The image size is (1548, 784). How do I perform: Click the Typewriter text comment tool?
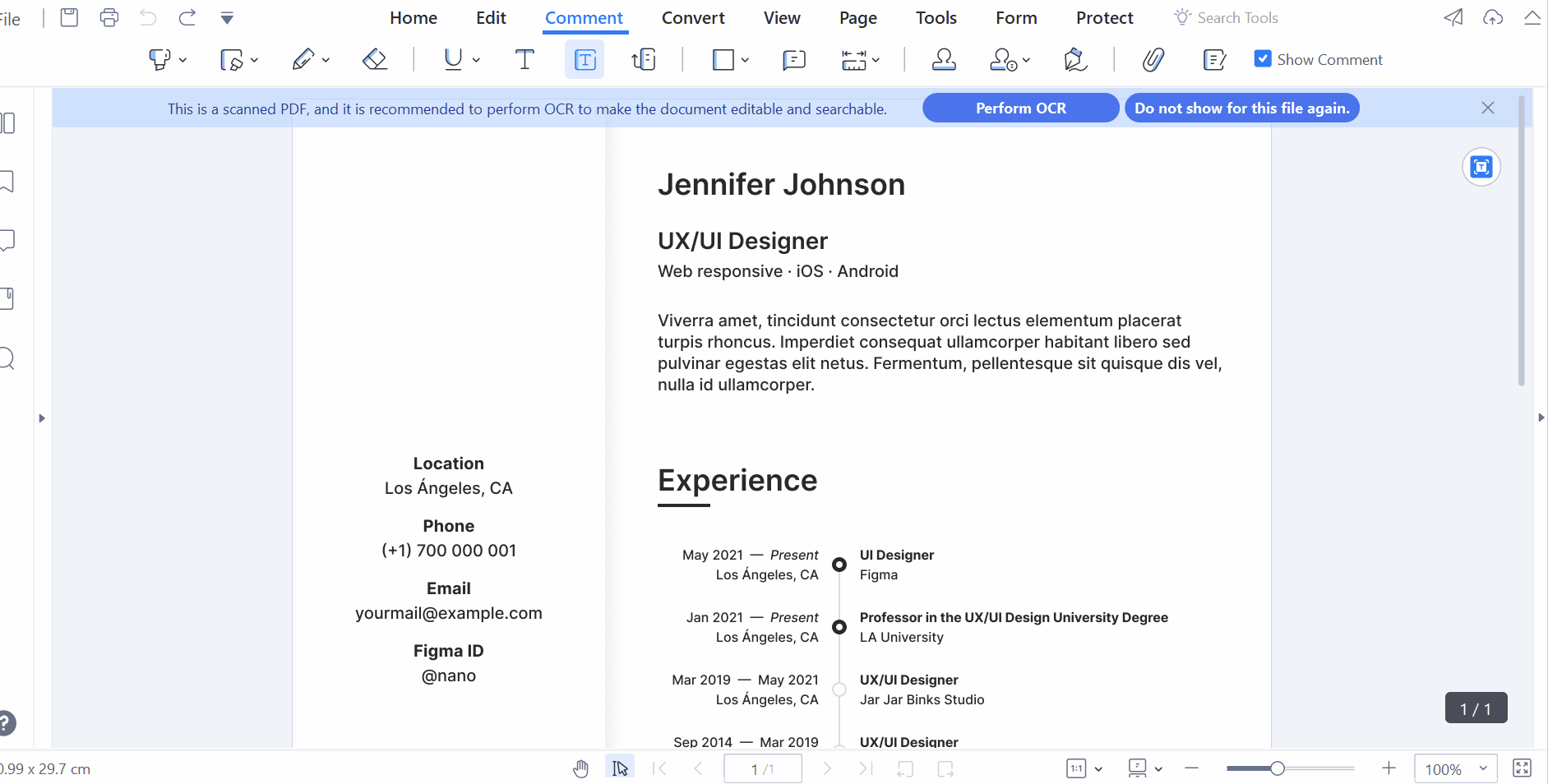[x=524, y=59]
